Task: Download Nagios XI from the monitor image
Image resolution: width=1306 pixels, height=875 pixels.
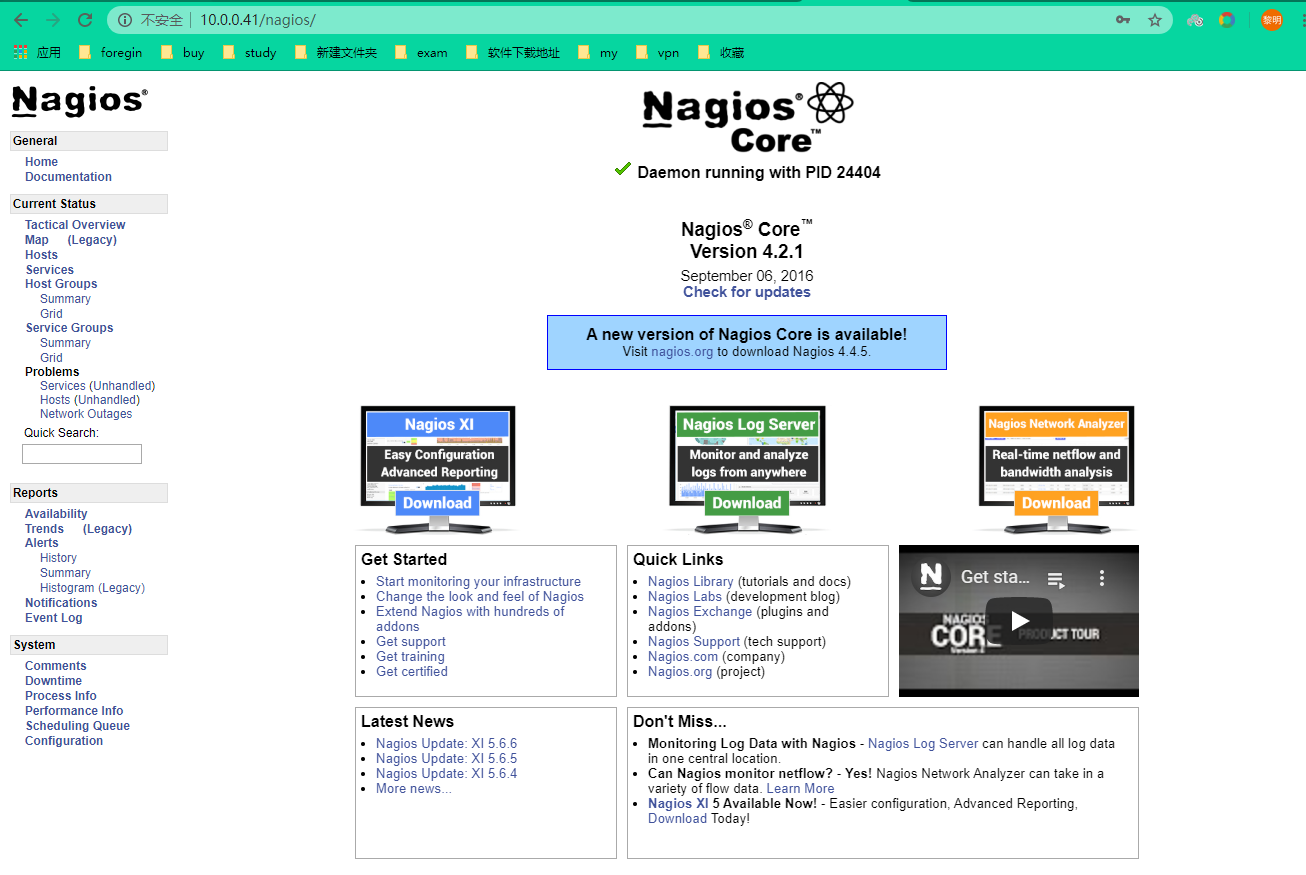Action: pyautogui.click(x=437, y=503)
